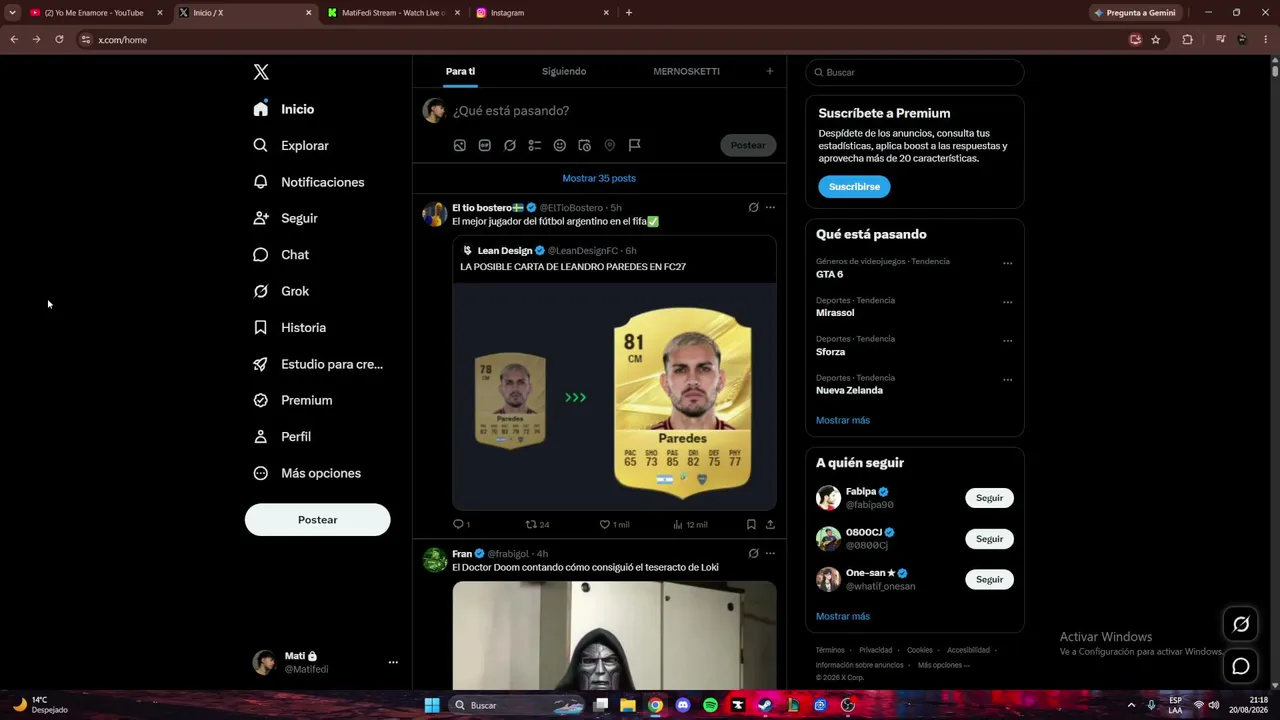
Task: Open the floating Grok button
Action: (x=1241, y=624)
